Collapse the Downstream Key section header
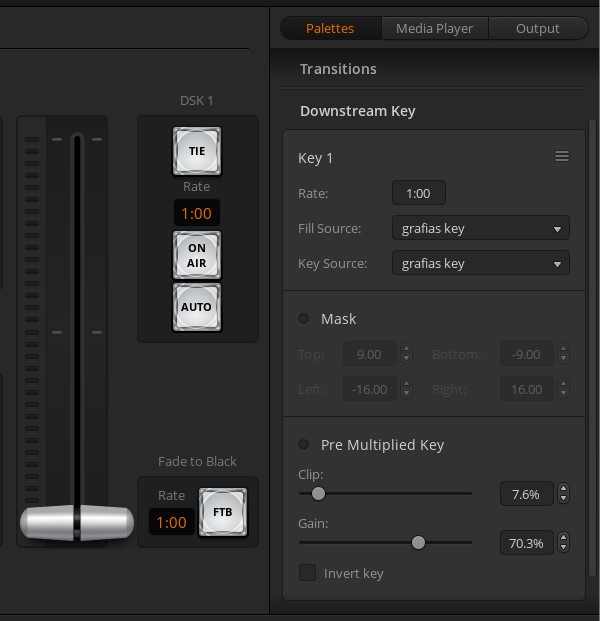 tap(357, 111)
